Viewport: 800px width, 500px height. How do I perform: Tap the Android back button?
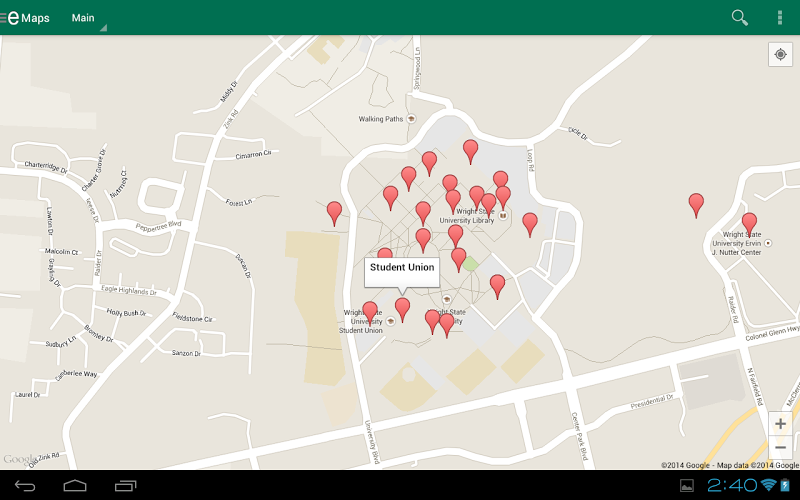(24, 485)
